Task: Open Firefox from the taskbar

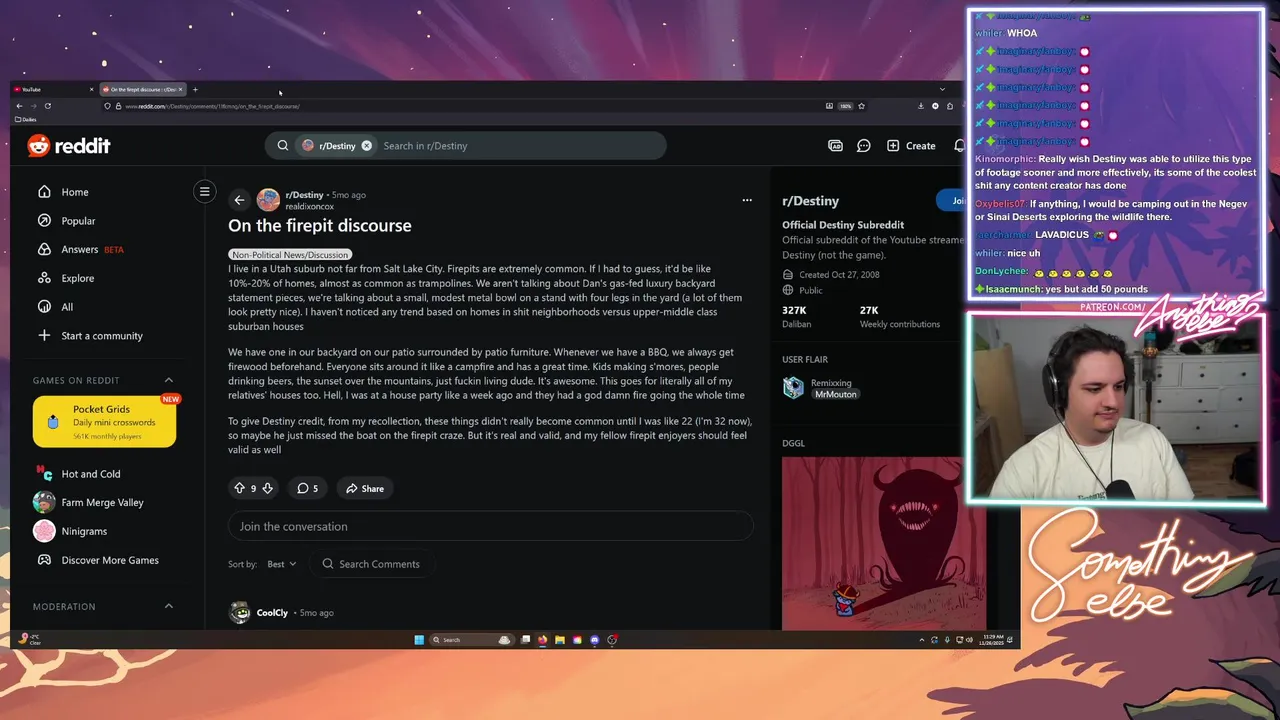Action: coord(542,640)
